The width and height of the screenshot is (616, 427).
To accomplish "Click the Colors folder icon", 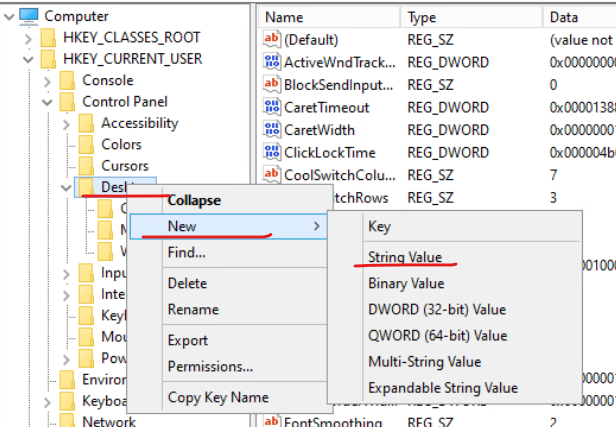I will click(x=86, y=145).
